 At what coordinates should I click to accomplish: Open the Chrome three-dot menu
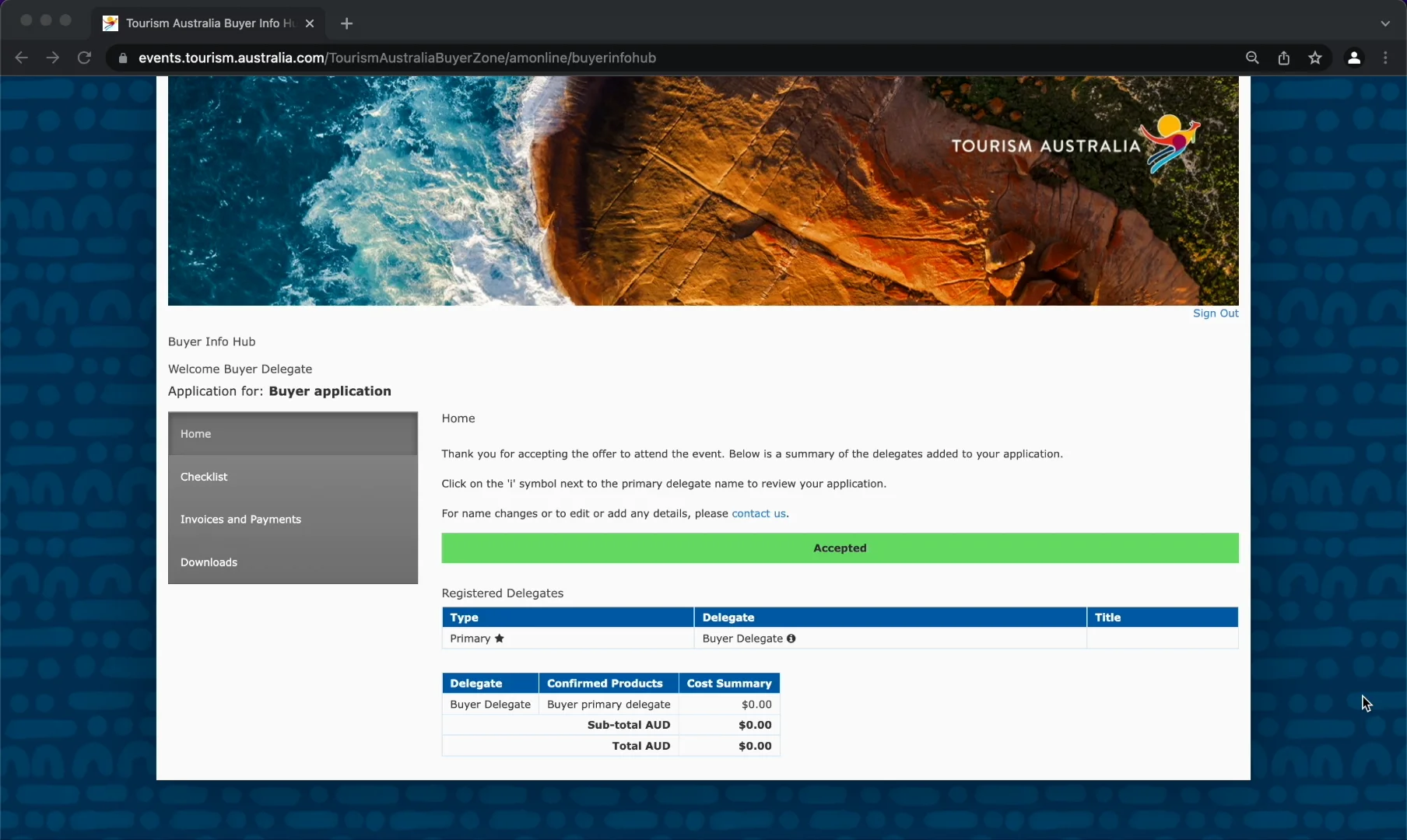1385,58
